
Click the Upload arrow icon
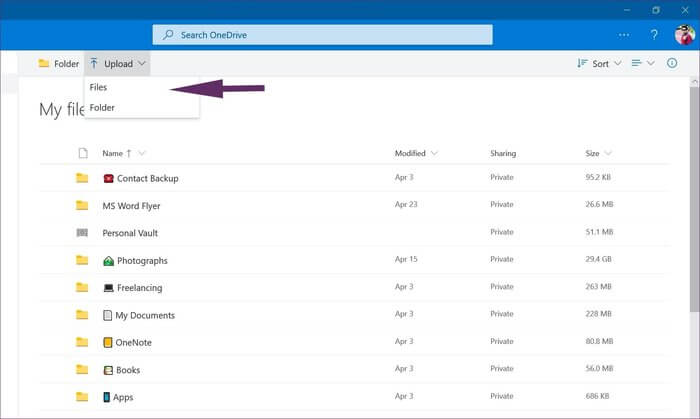coord(94,64)
